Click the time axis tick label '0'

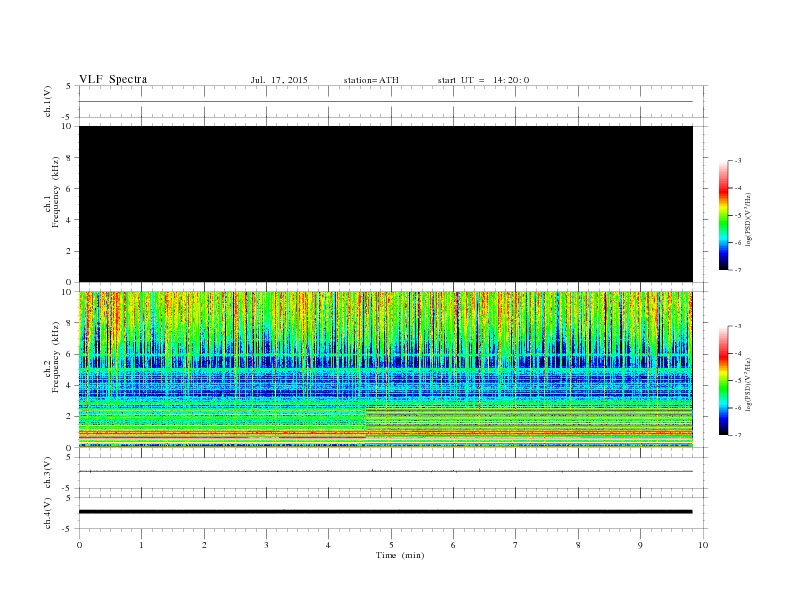[x=79, y=545]
